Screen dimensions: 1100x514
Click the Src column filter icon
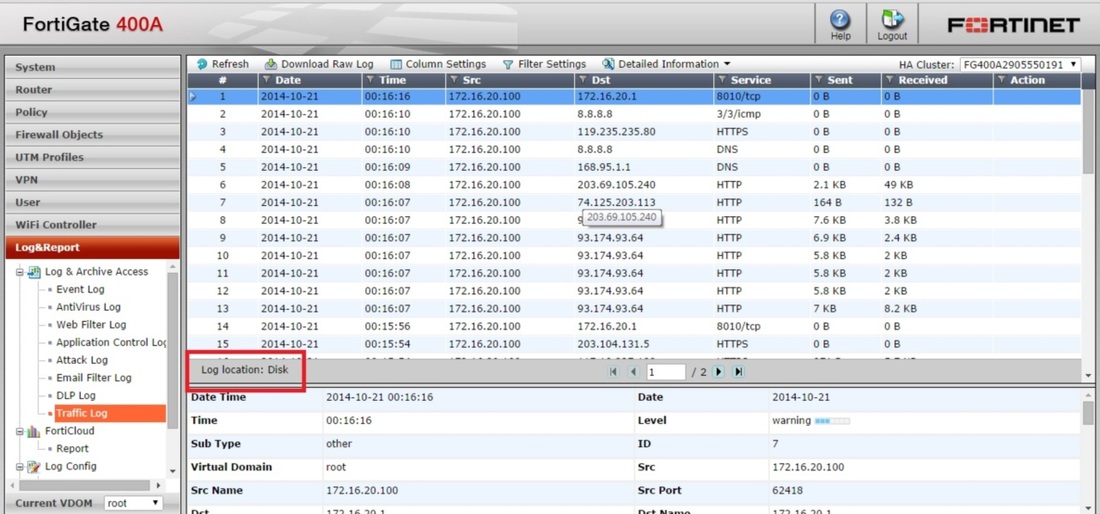point(455,80)
